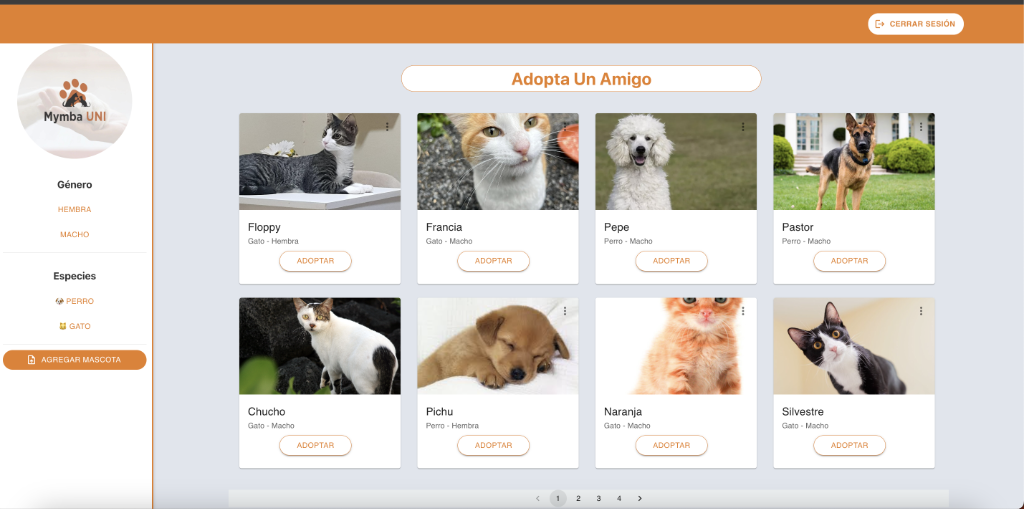Jump to page 3 in the pagination
This screenshot has width=1024, height=509.
coord(598,499)
